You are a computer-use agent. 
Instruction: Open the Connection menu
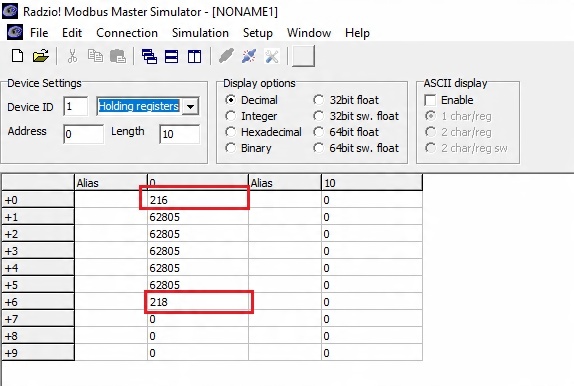click(127, 33)
